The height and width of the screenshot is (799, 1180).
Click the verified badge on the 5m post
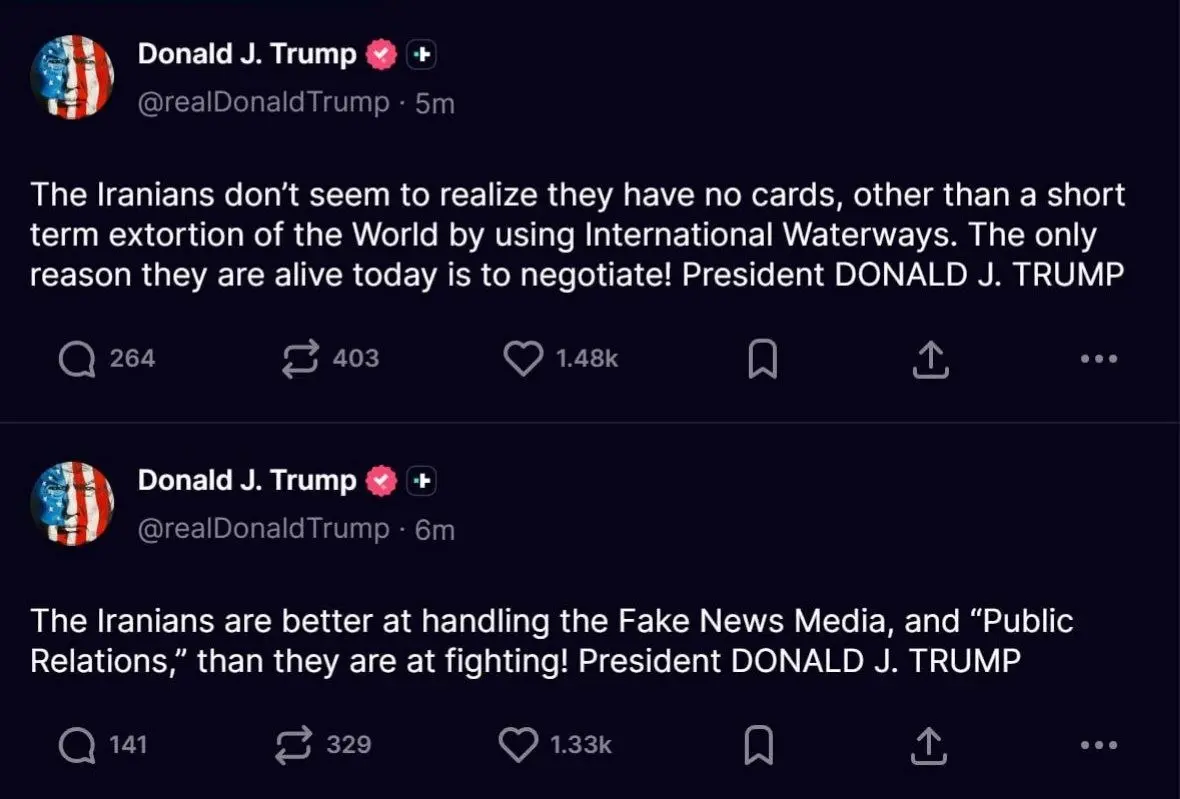381,55
